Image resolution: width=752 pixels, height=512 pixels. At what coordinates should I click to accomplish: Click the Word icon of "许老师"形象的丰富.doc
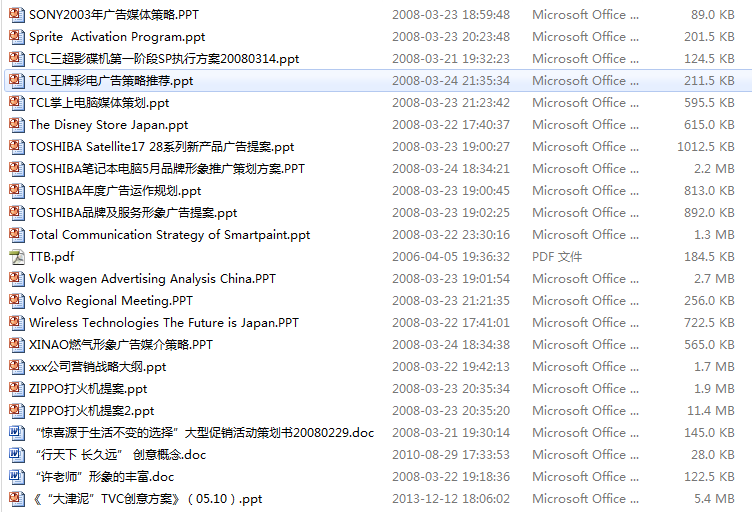17,477
